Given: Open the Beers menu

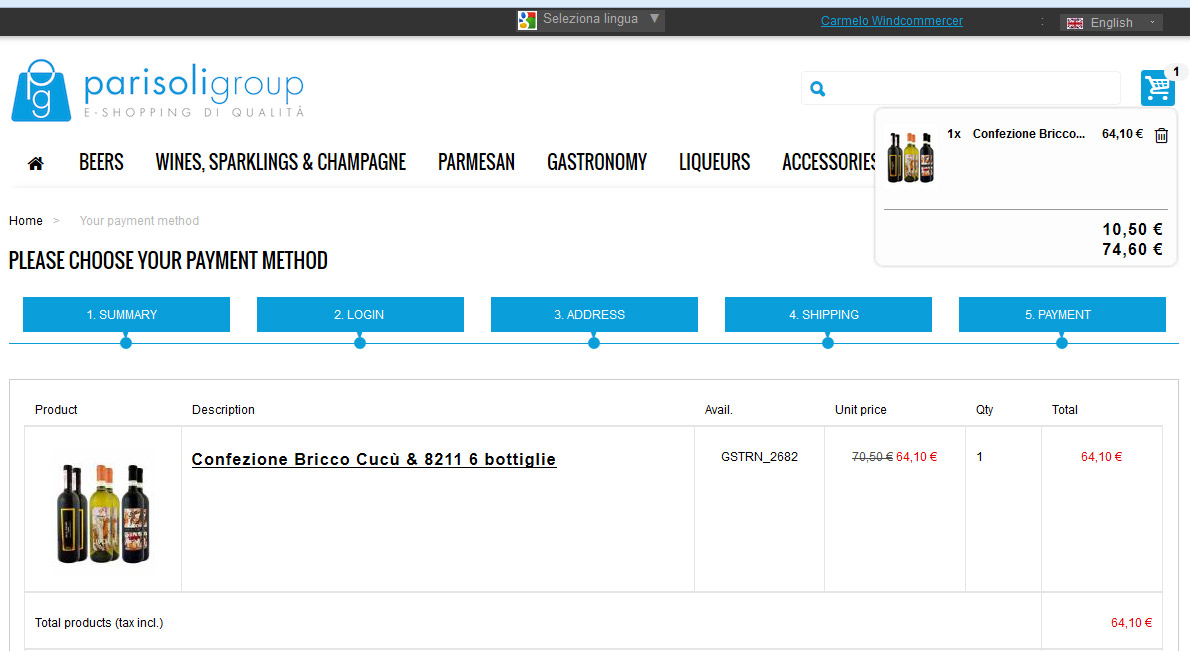Looking at the screenshot, I should 101,162.
